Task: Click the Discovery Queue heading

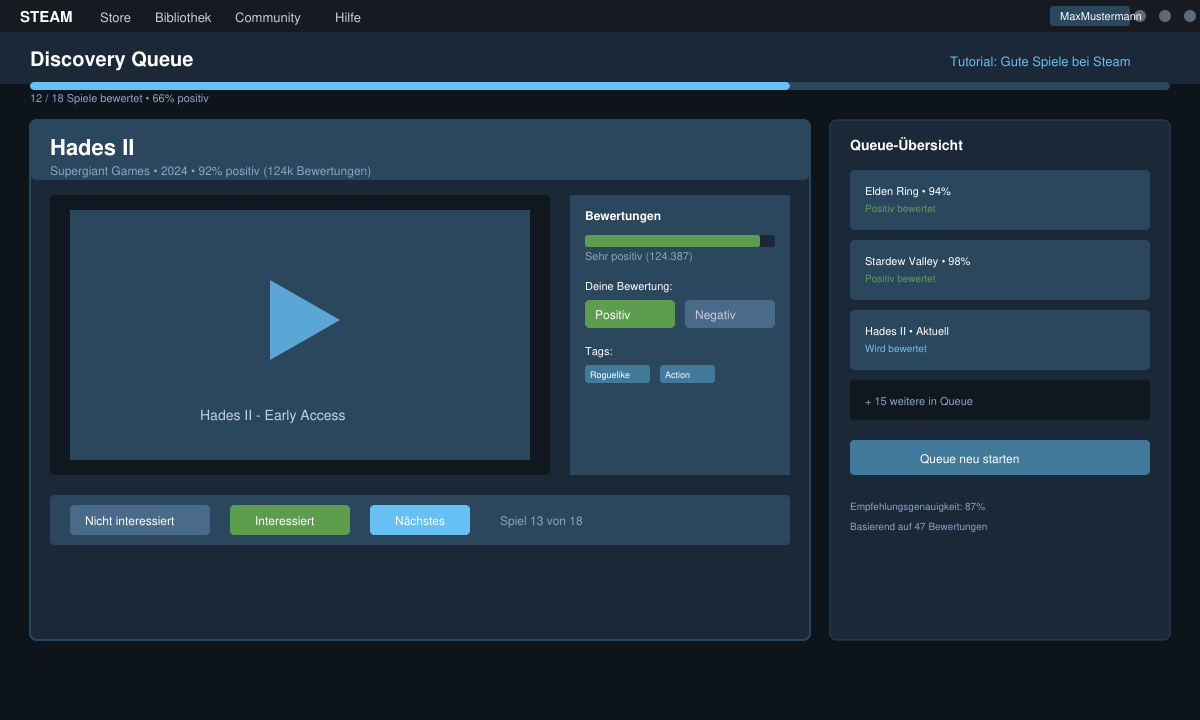Action: pos(111,60)
